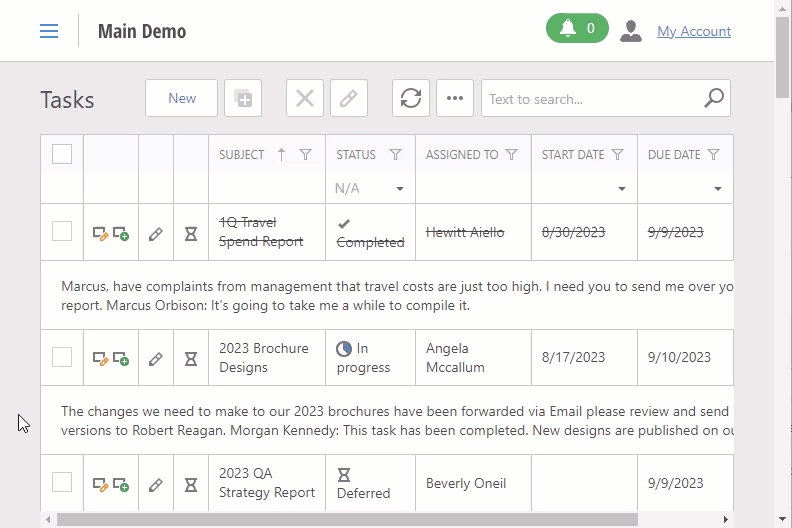This screenshot has height=528, width=792.
Task: Focus the Text to search field
Action: [591, 99]
